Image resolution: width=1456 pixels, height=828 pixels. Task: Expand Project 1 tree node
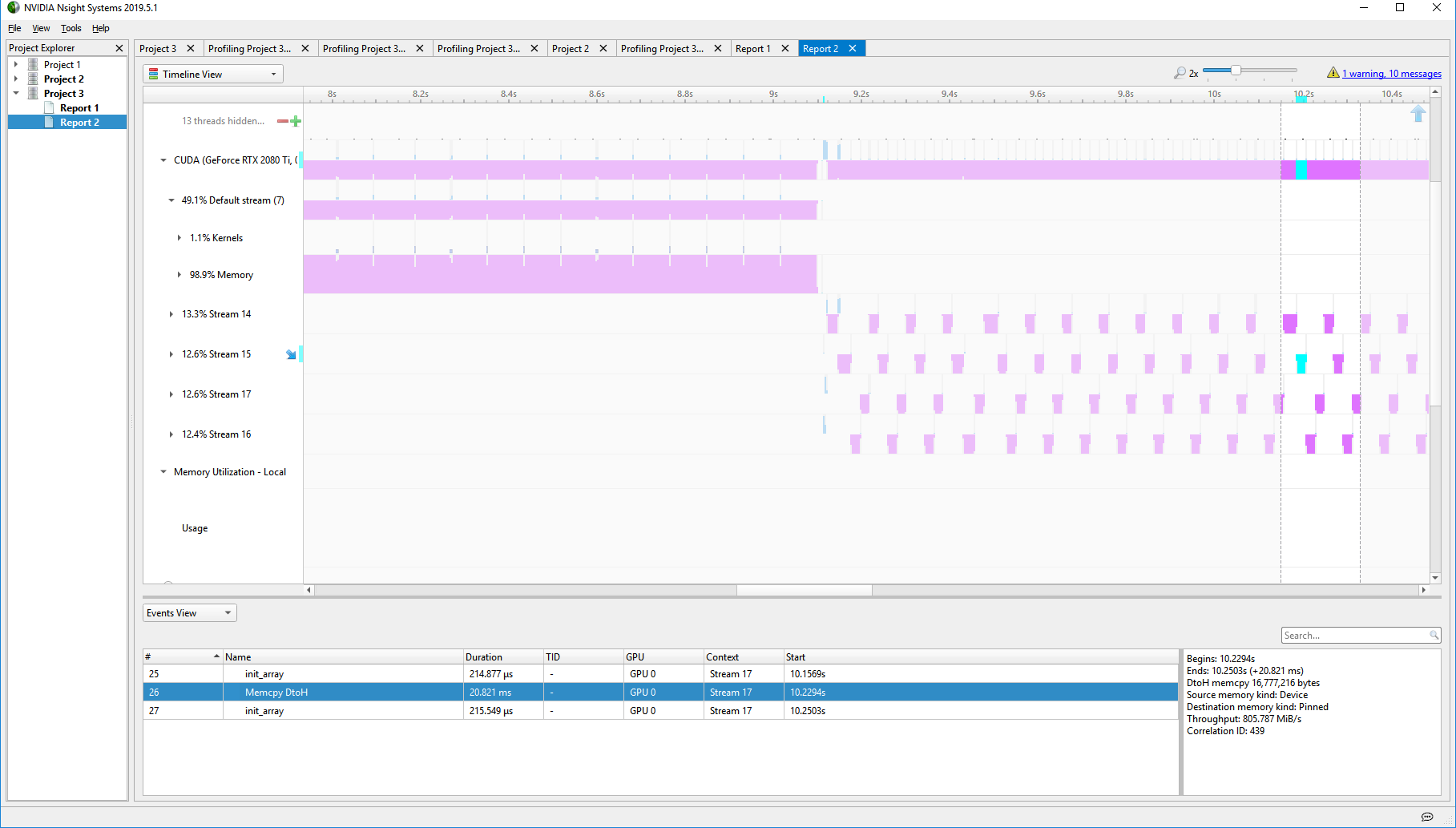pos(16,64)
